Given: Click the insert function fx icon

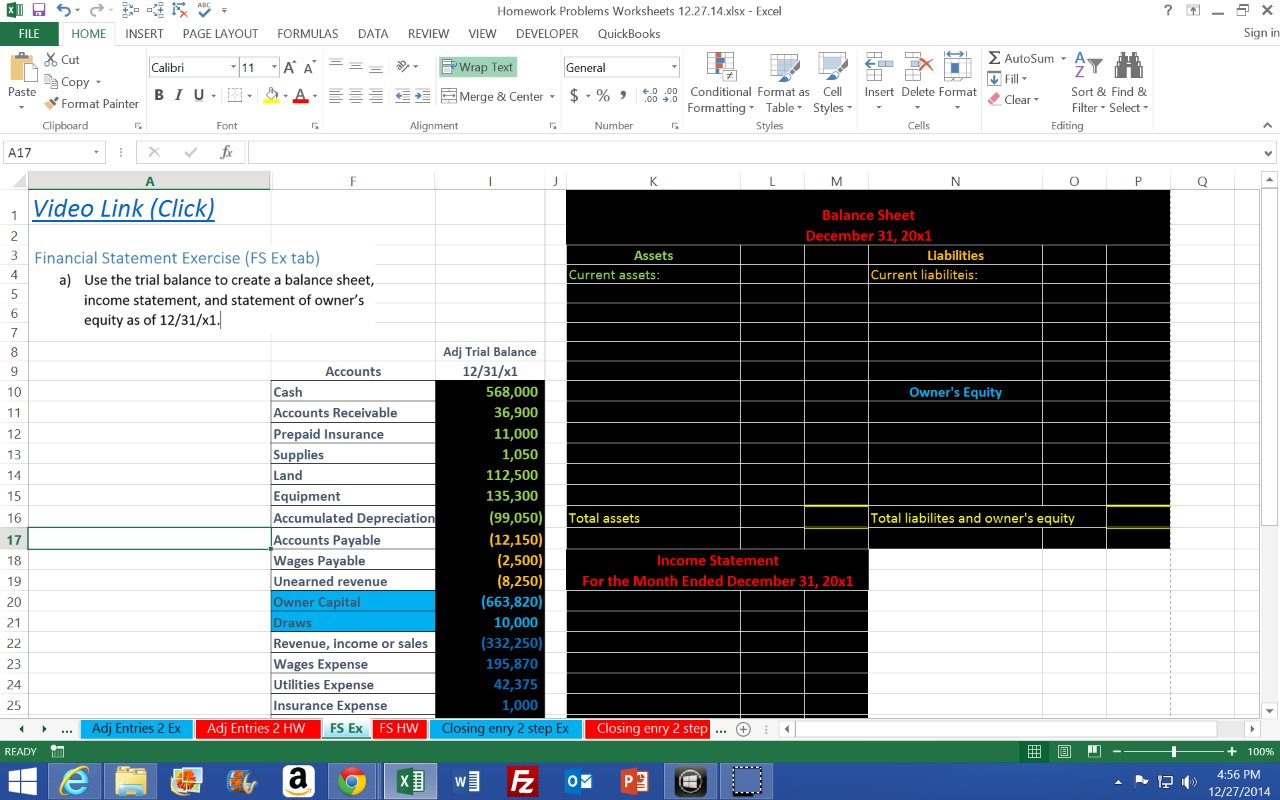Looking at the screenshot, I should (x=226, y=153).
